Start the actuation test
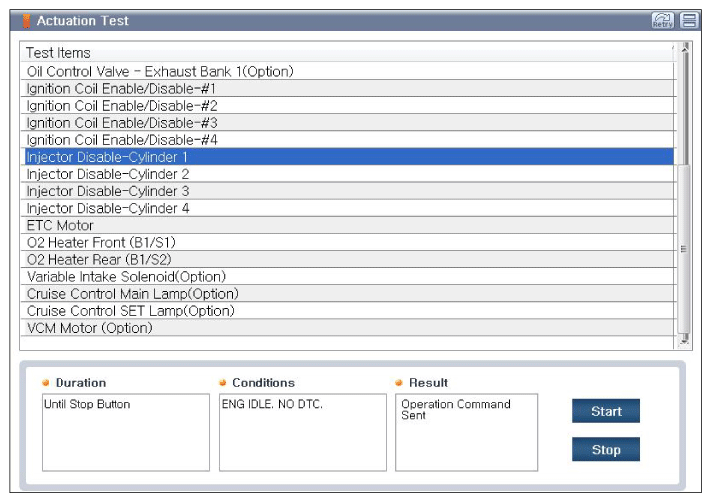Image resolution: width=711 pixels, height=503 pixels. click(606, 411)
